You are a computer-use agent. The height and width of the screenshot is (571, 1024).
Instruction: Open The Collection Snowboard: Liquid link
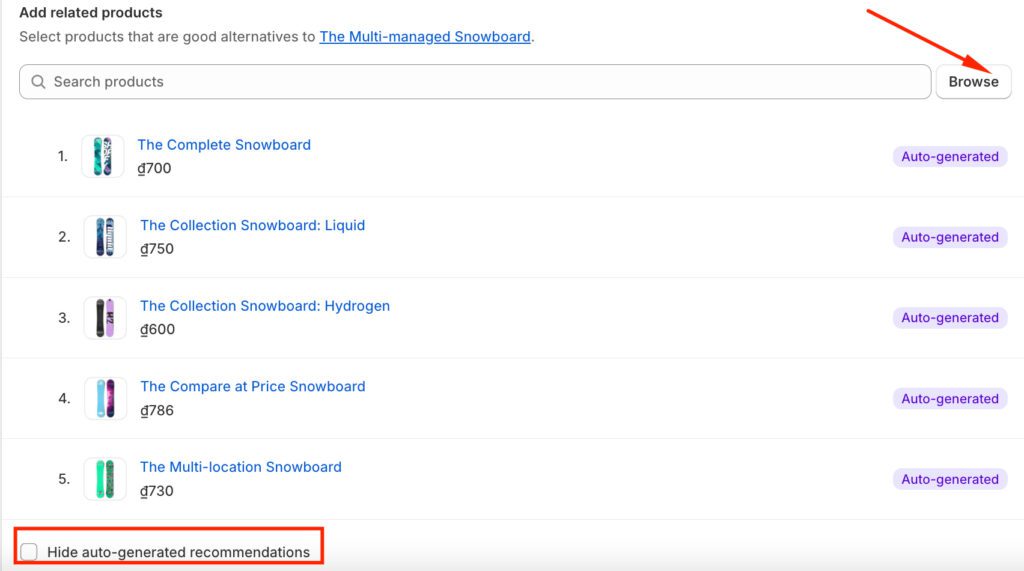(x=252, y=226)
